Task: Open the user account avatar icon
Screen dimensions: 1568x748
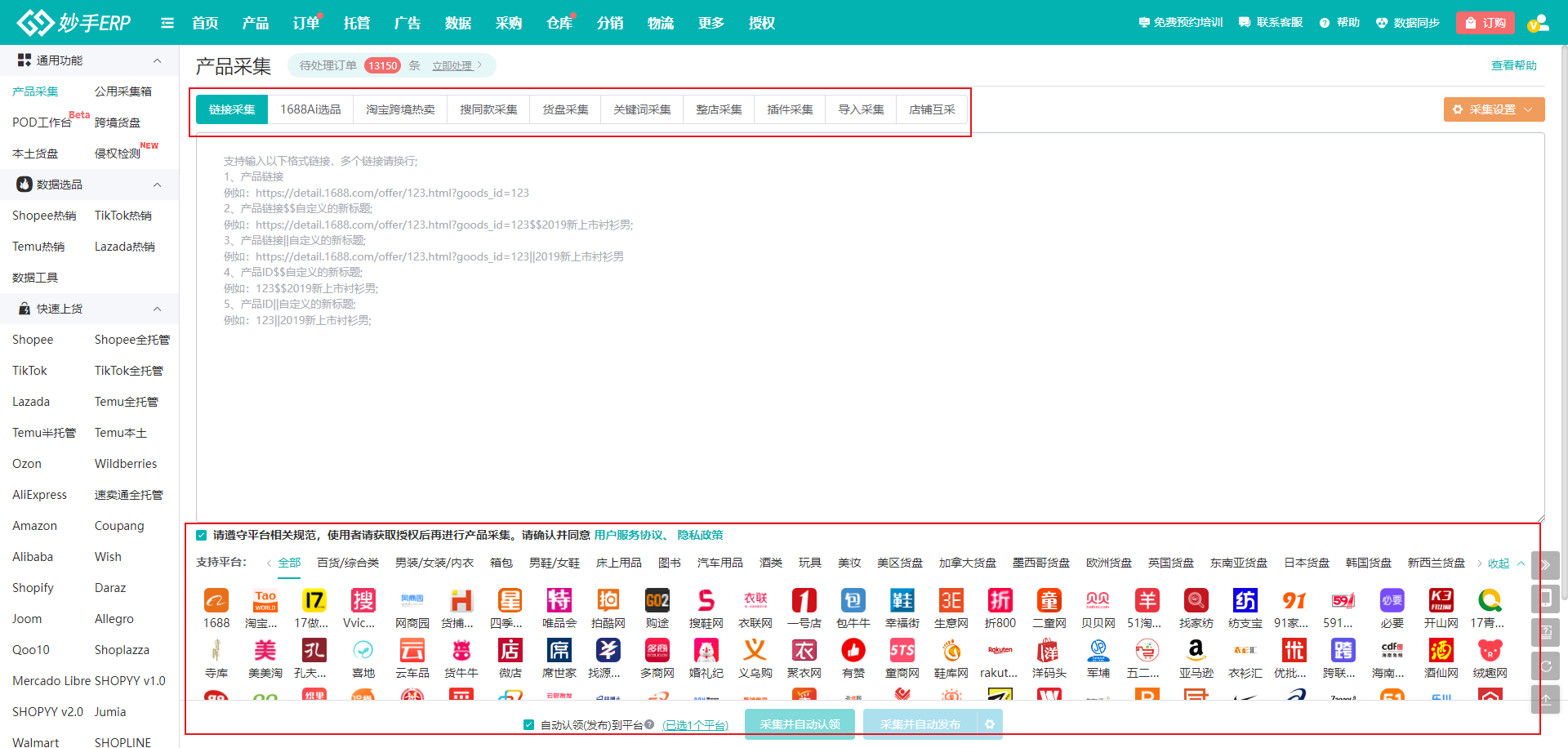Action: [x=1538, y=23]
